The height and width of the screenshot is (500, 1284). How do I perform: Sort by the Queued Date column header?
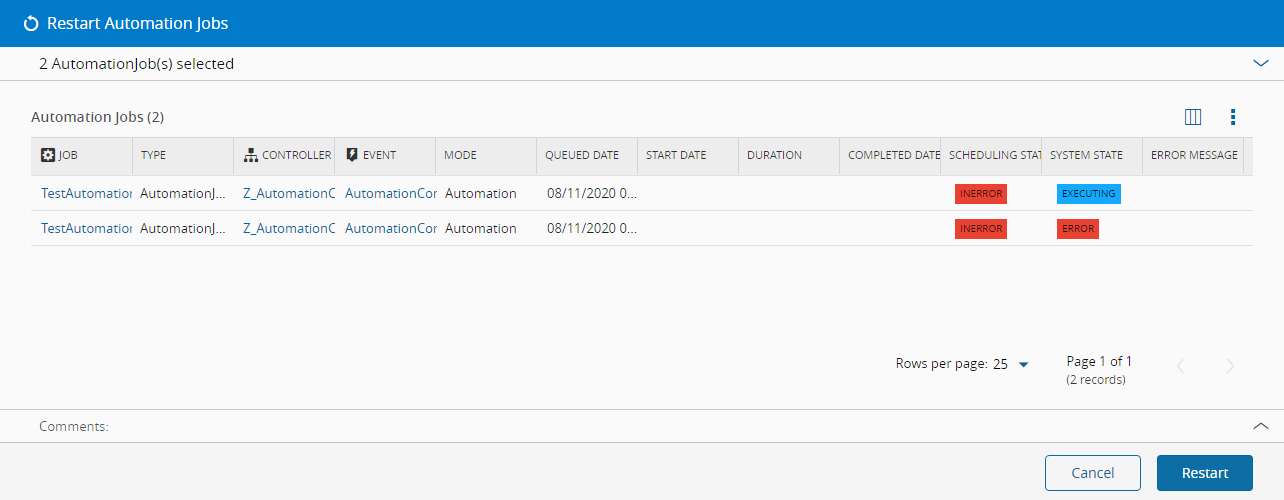(582, 155)
